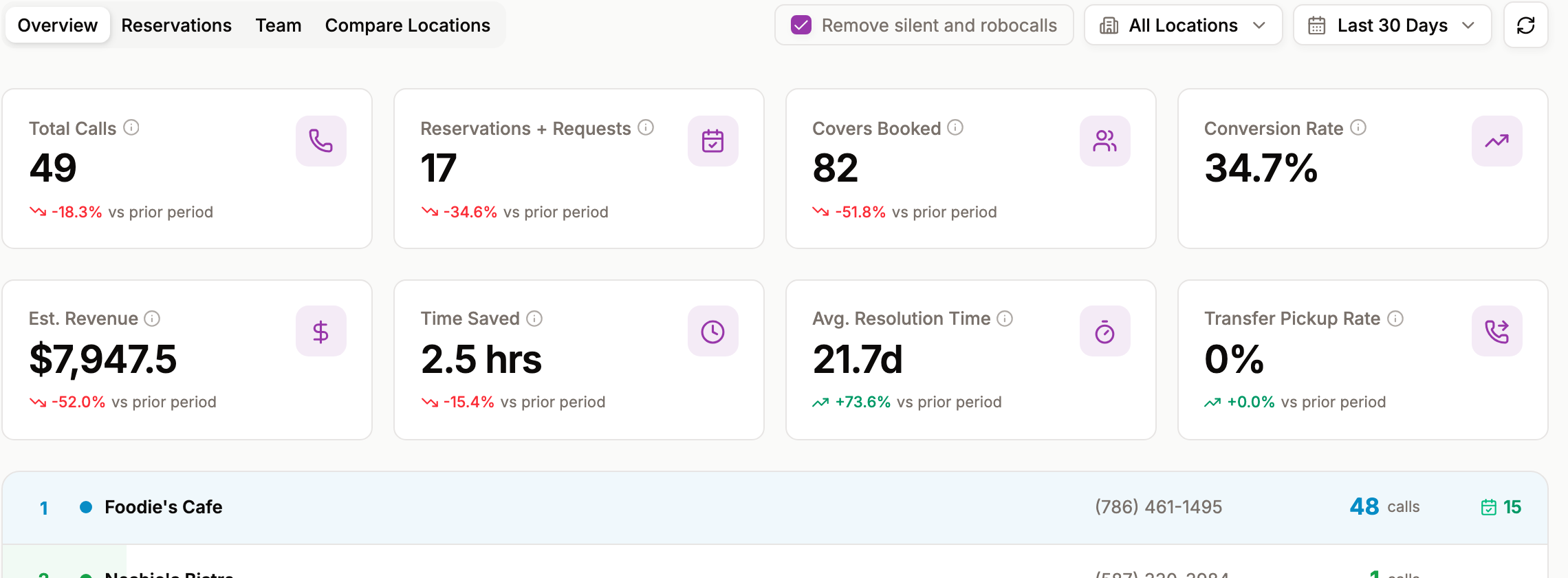Viewport: 1568px width, 578px height.
Task: Click the +0.0% change under Transfer Pickup Rate
Action: coord(1251,402)
